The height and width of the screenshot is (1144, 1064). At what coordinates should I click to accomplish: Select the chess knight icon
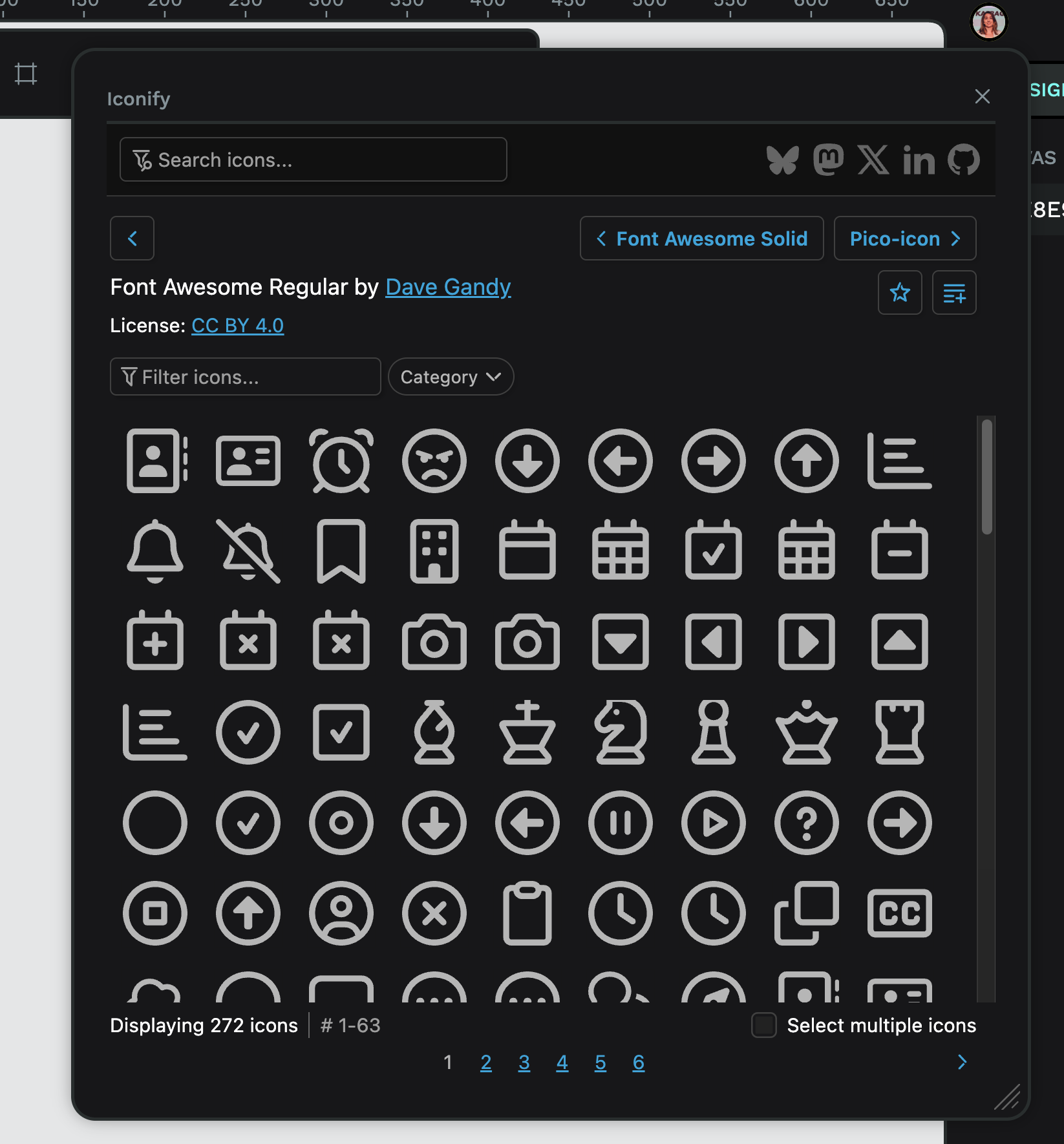[621, 732]
